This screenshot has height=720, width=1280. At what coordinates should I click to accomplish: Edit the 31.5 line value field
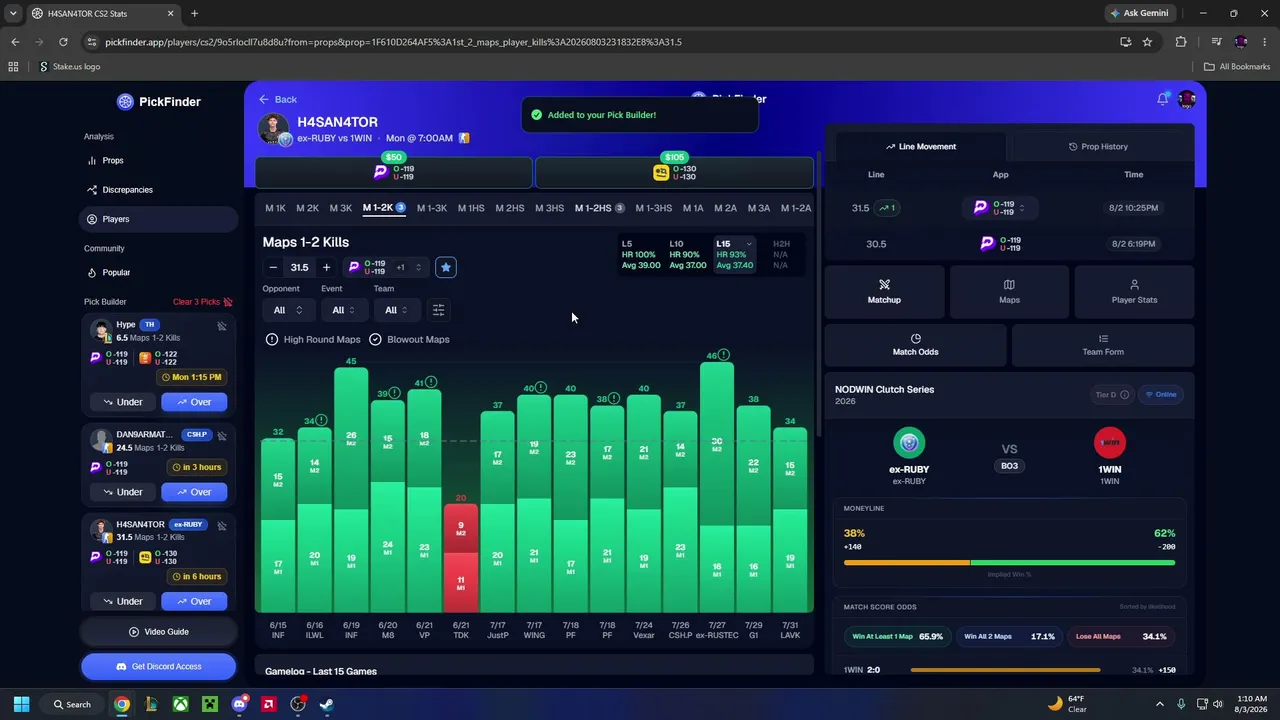click(x=300, y=267)
